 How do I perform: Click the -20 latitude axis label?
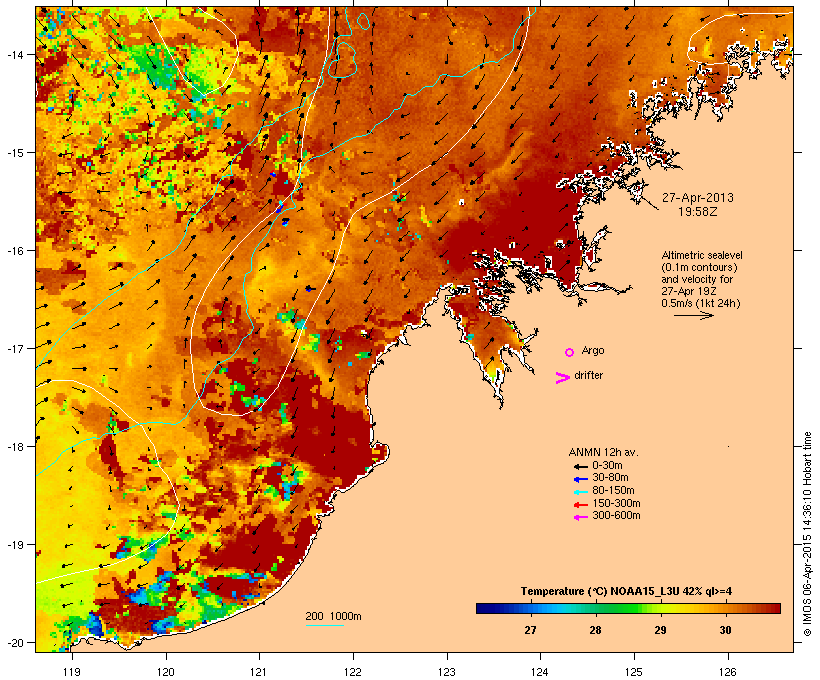(x=14, y=643)
